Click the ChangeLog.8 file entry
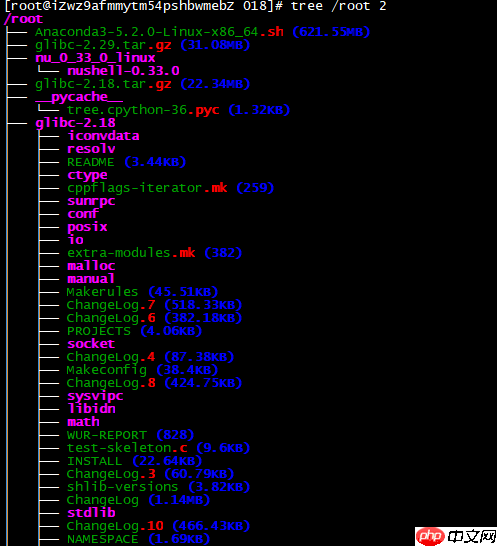497x546 pixels. pos(111,383)
